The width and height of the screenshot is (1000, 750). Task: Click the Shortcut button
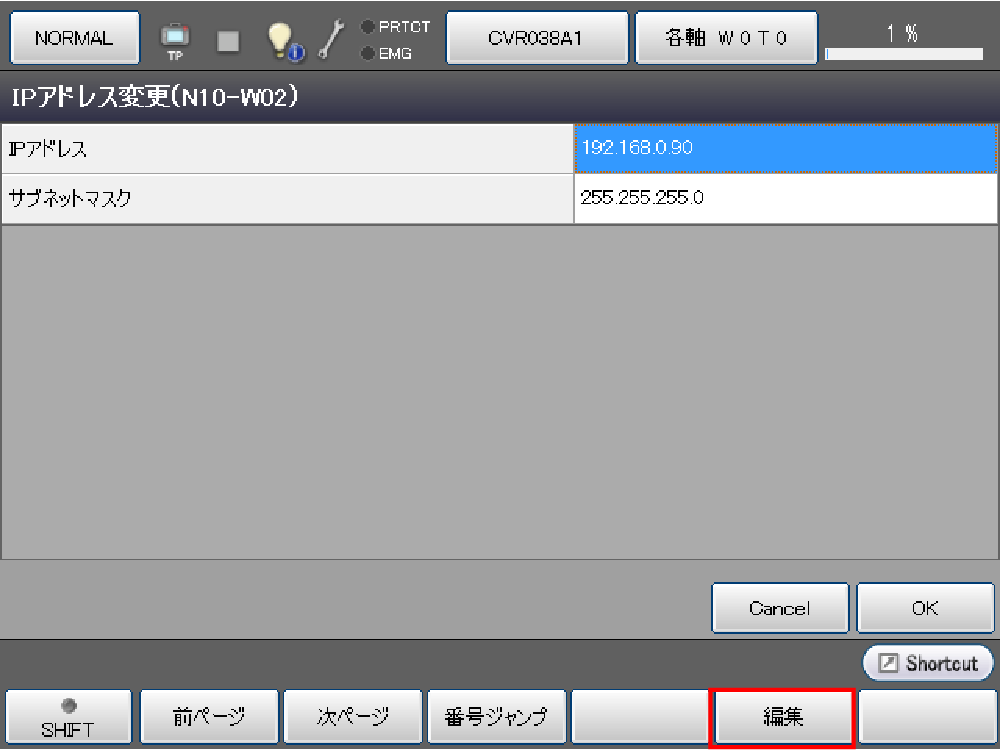tap(928, 663)
